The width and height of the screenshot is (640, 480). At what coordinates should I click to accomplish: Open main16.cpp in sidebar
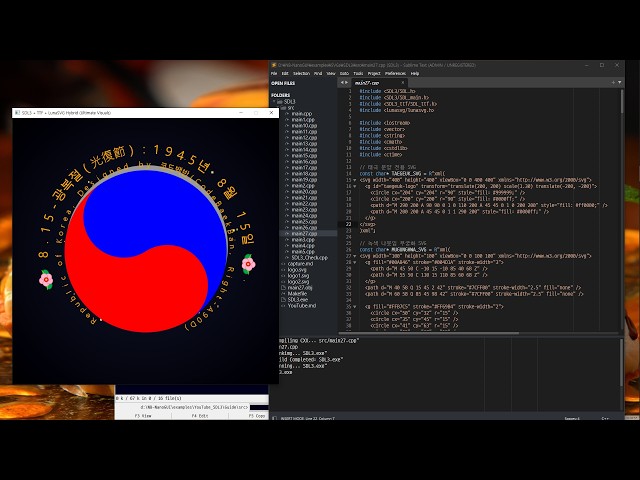coord(304,162)
